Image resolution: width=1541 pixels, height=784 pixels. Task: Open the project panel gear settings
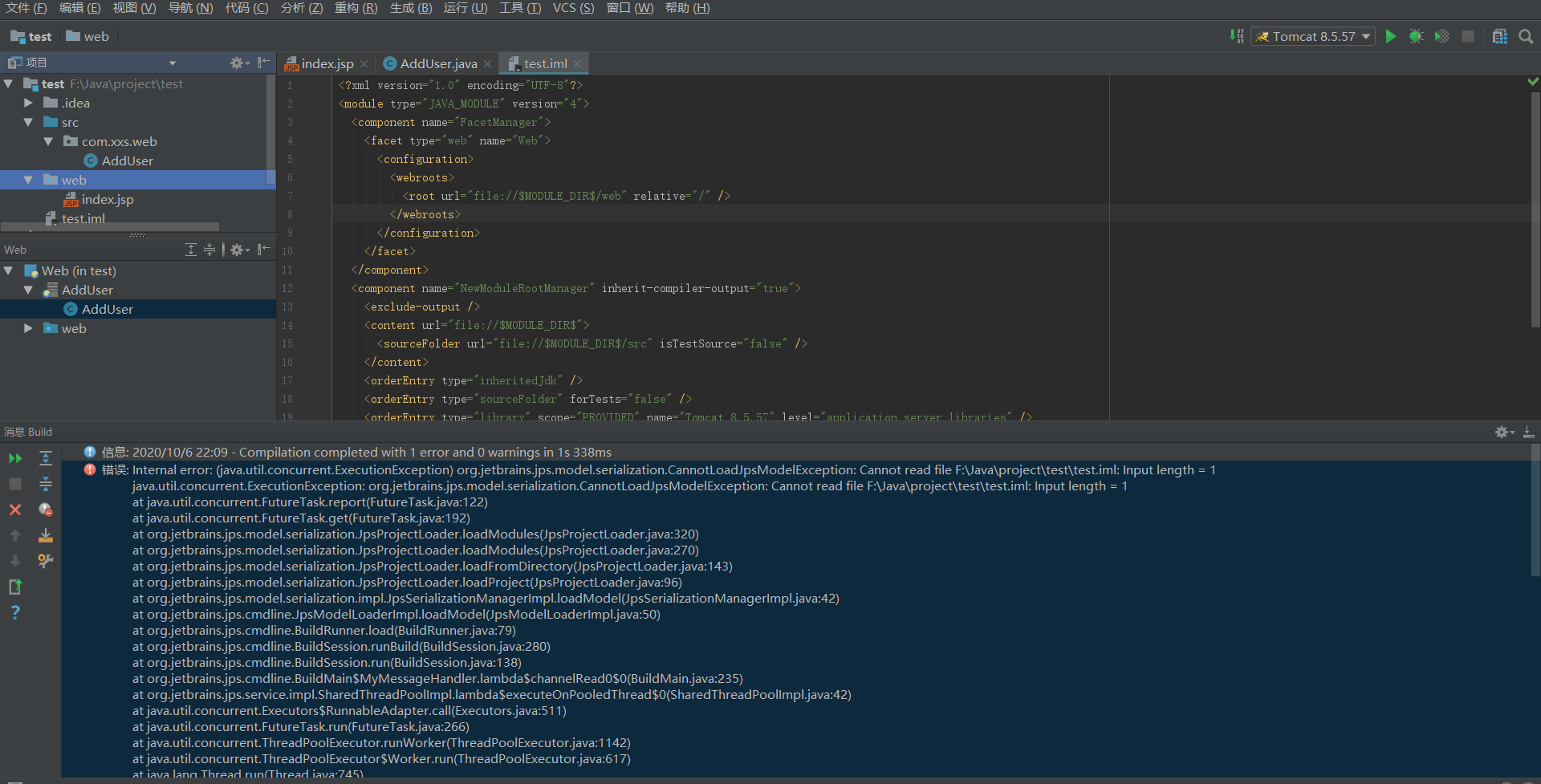pos(239,63)
